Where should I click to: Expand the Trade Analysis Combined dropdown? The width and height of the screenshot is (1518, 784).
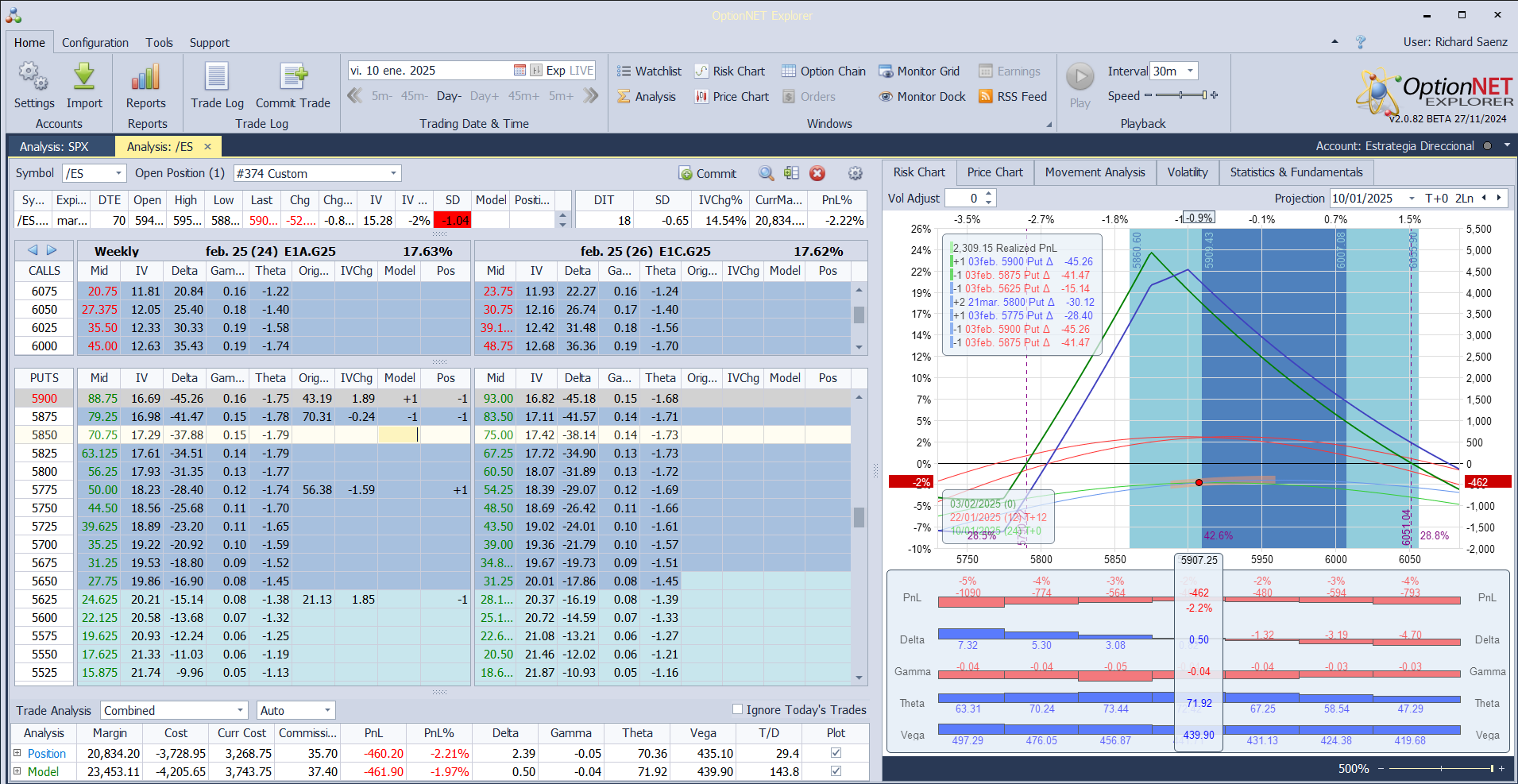pyautogui.click(x=241, y=710)
